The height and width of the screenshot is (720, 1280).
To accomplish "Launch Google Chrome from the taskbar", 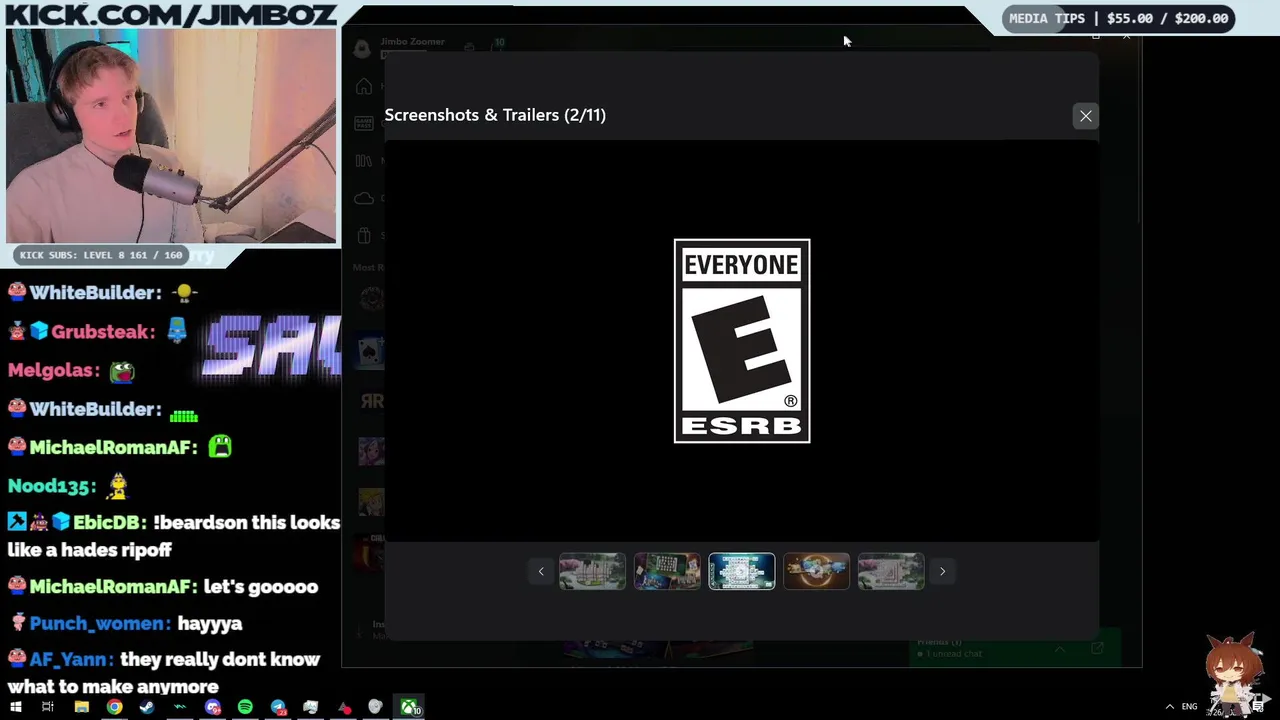I will coord(114,708).
